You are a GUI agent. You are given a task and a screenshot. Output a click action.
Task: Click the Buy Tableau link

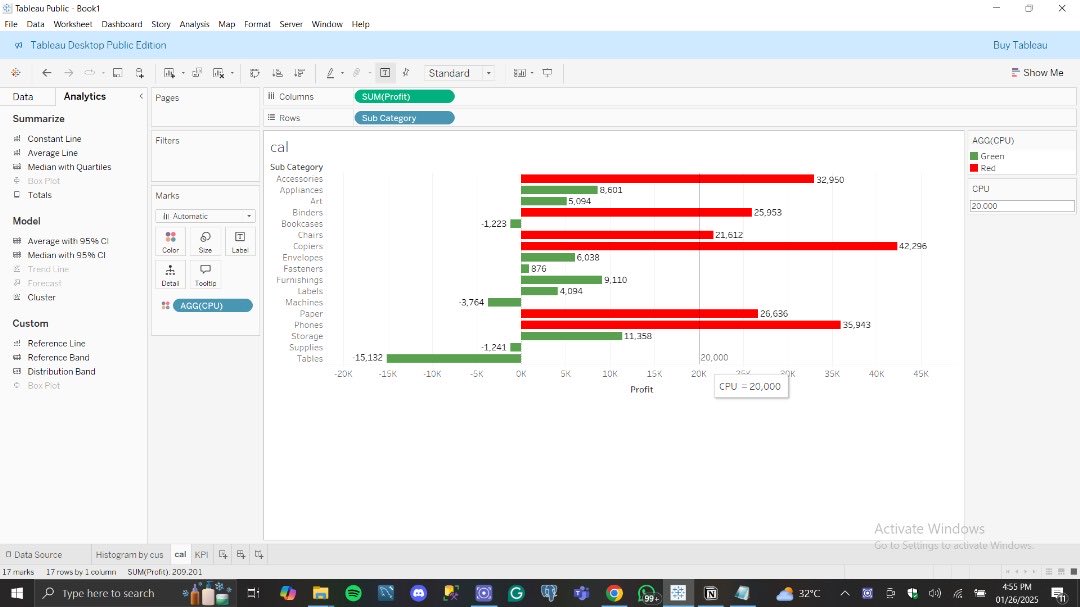click(1019, 45)
